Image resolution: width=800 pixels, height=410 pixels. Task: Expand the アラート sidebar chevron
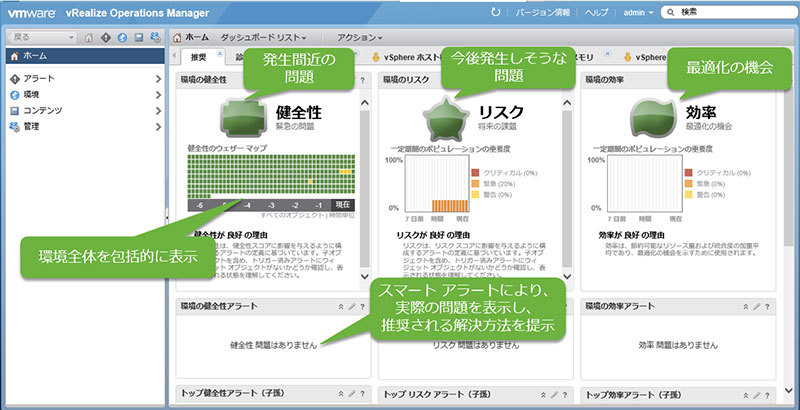point(158,79)
